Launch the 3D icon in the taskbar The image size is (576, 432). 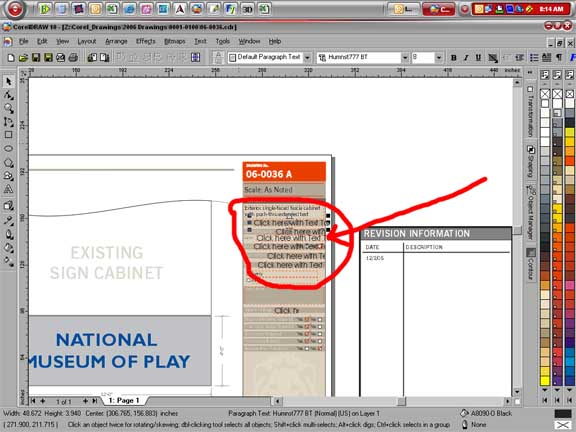coord(247,9)
